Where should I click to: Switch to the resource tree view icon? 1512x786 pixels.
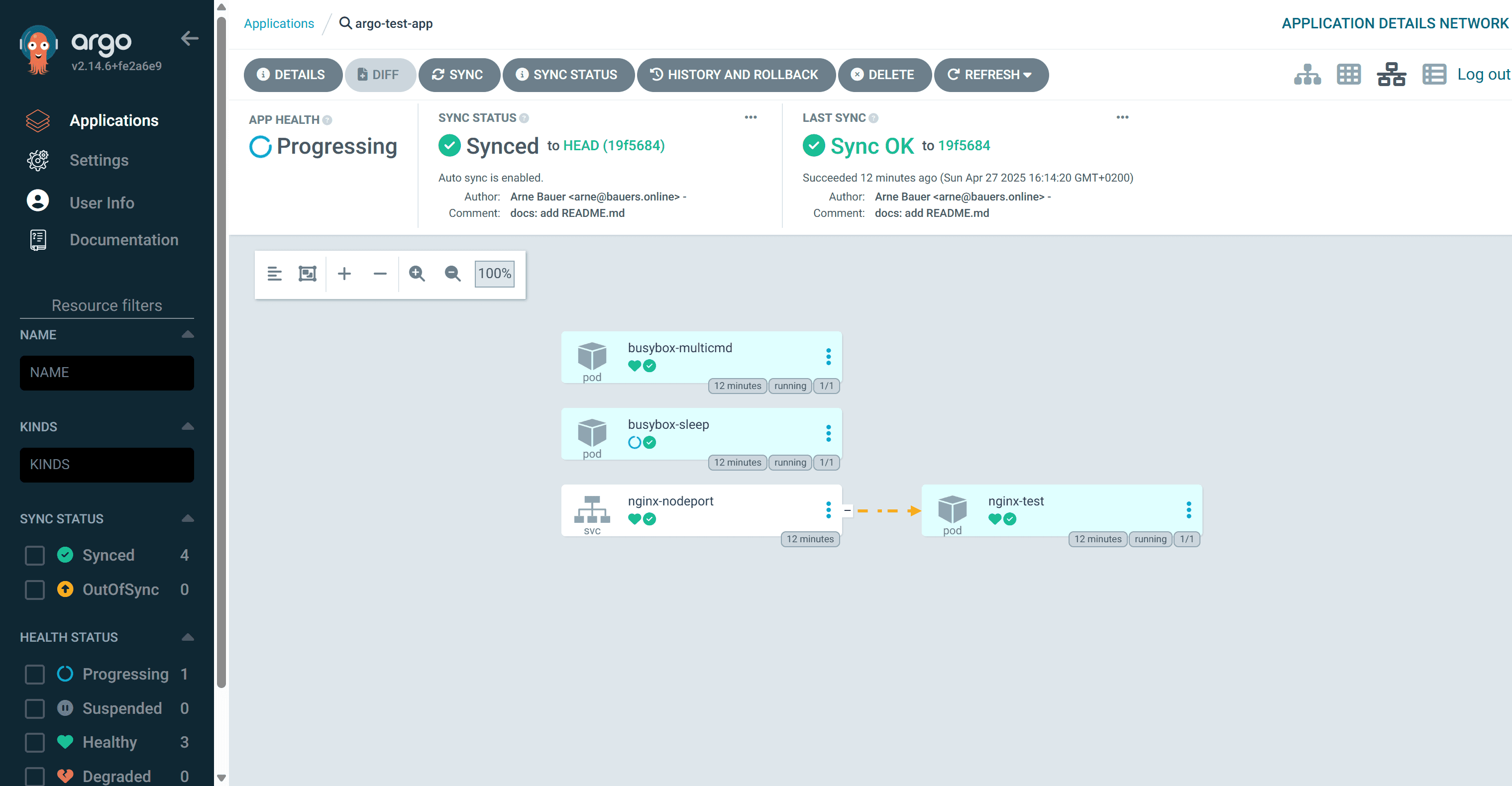coord(1307,75)
